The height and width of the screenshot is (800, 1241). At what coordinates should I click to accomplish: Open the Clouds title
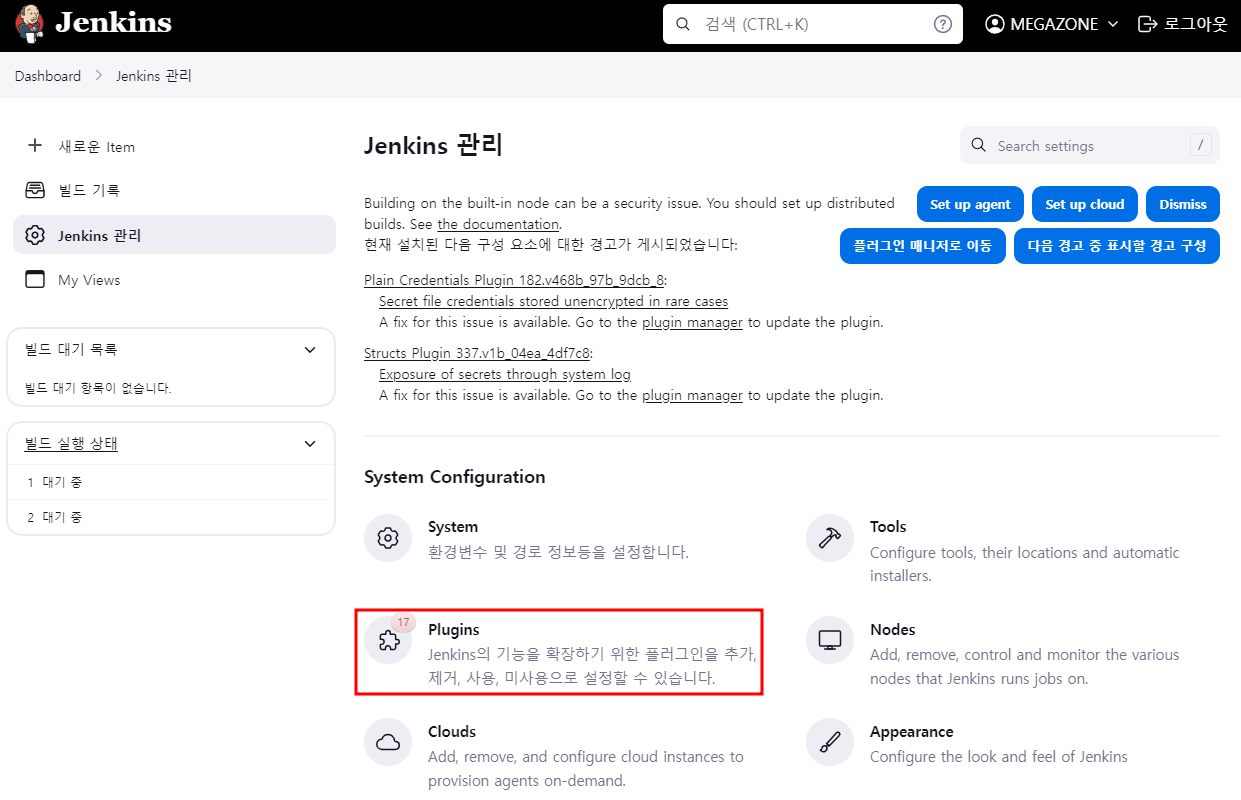pyautogui.click(x=452, y=732)
